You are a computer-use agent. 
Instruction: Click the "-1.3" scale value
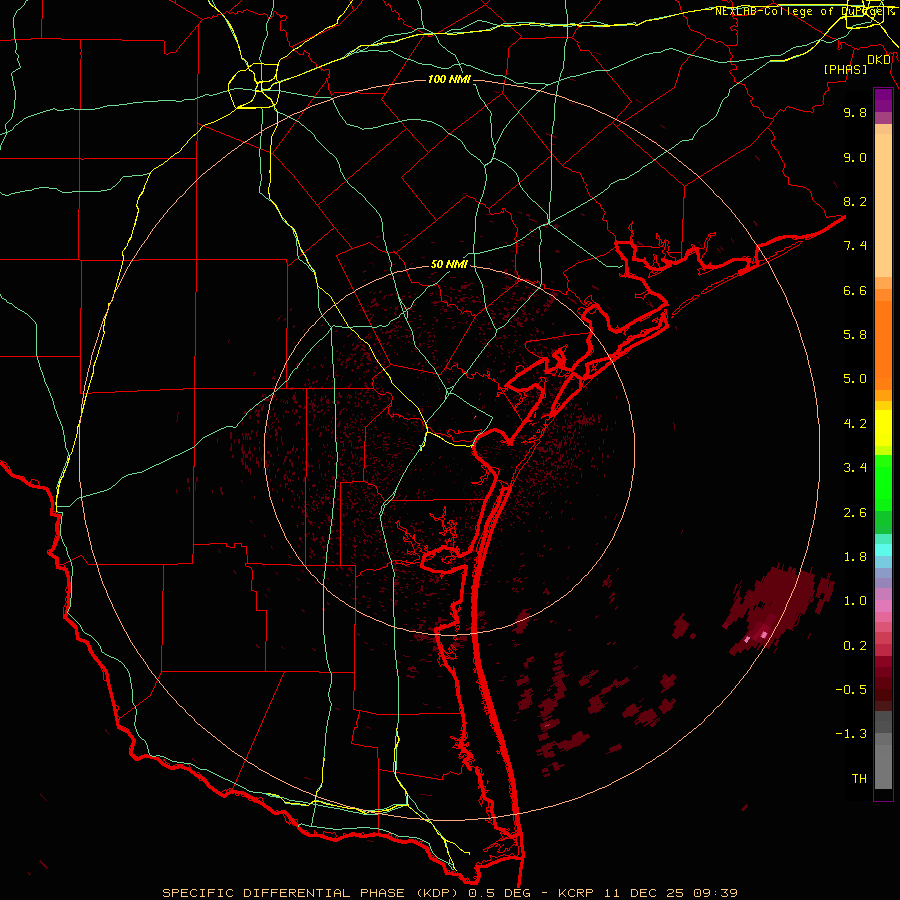(x=851, y=734)
